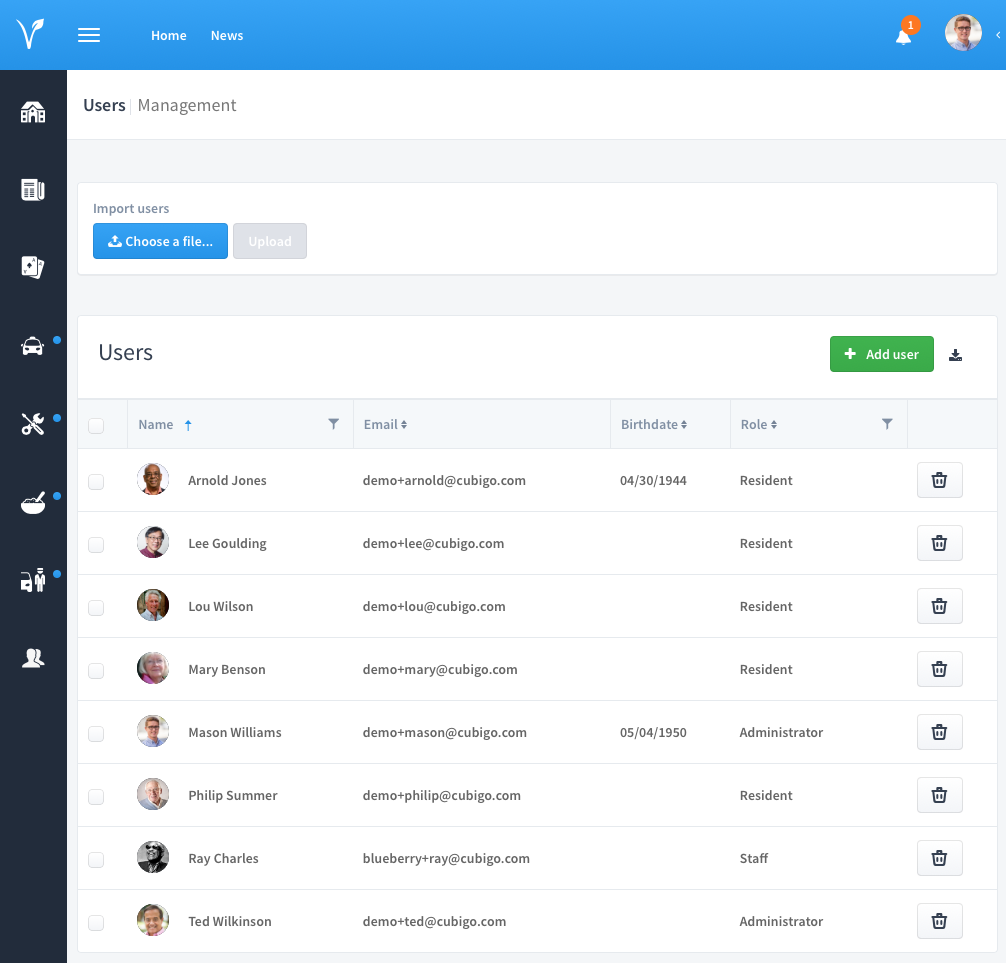Click birthdate 04/30/1944
The height and width of the screenshot is (963, 1006).
tap(653, 481)
